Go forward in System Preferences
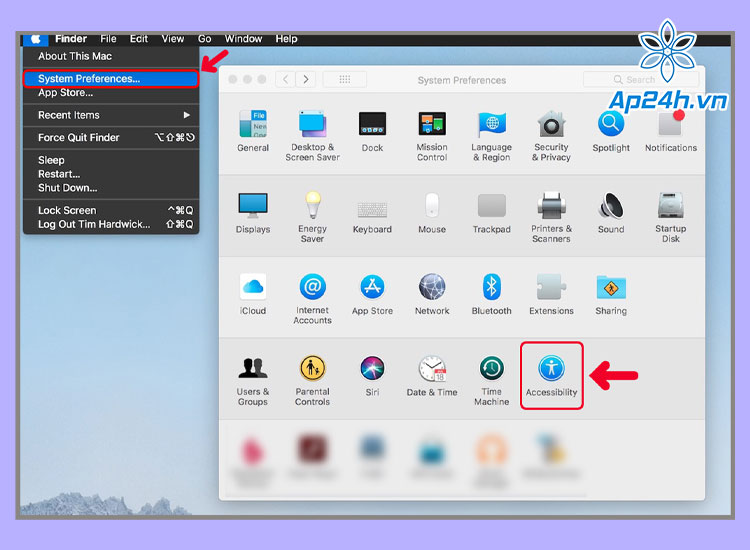The width and height of the screenshot is (750, 550). coord(306,79)
